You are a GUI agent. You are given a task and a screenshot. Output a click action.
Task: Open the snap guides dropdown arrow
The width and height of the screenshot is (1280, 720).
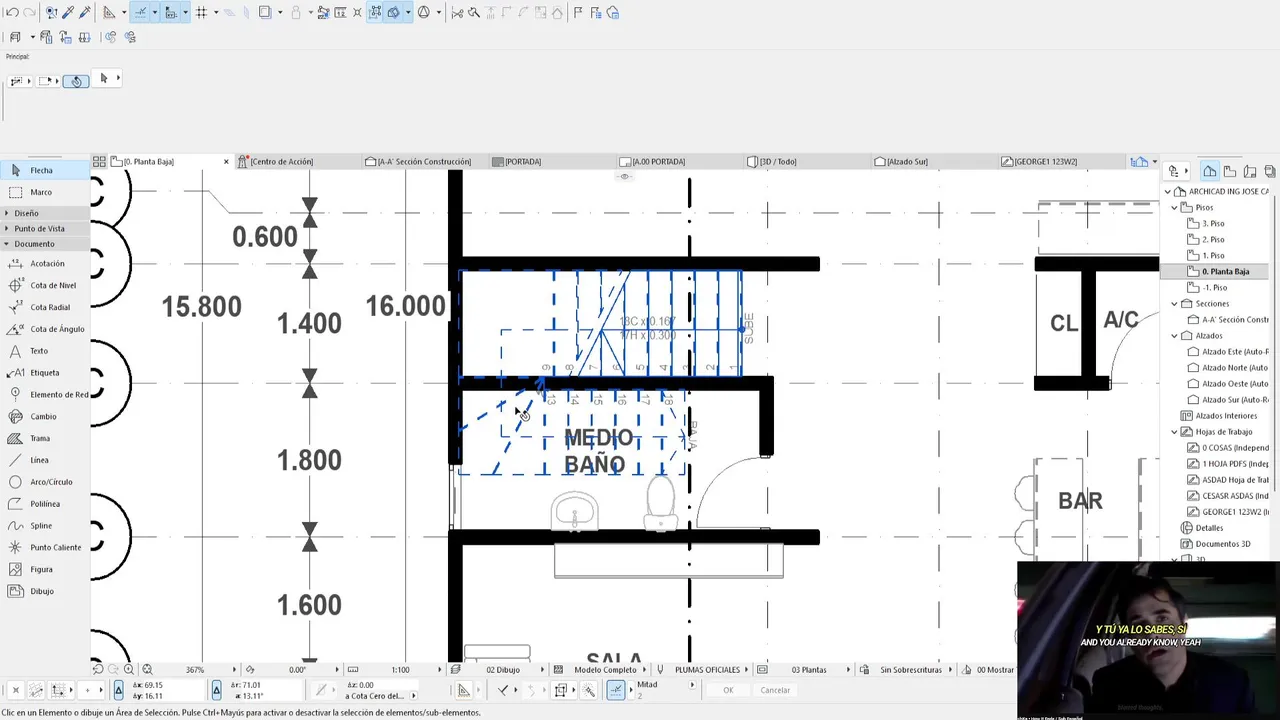154,13
